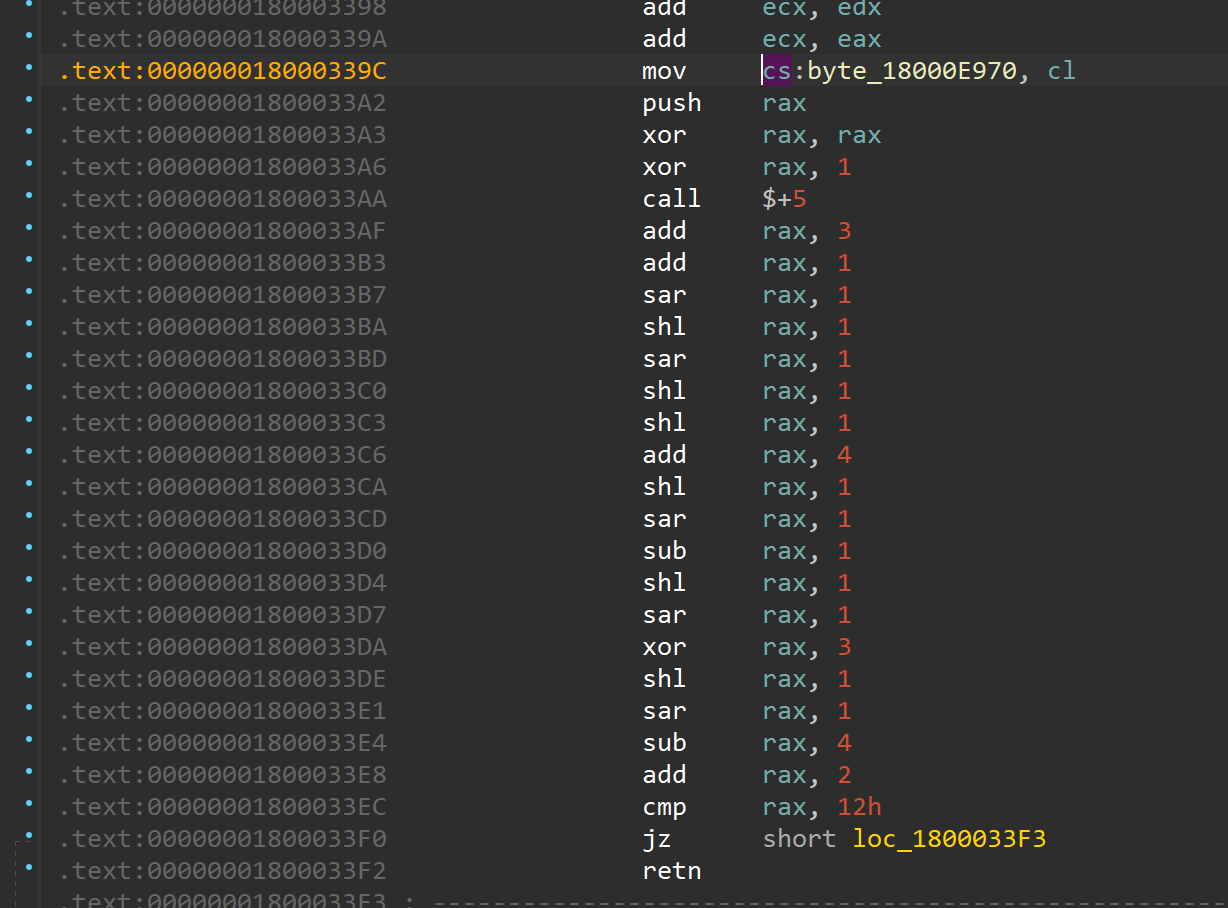Select address .text:00000001800033AF
The width and height of the screenshot is (1228, 908).
tap(223, 231)
